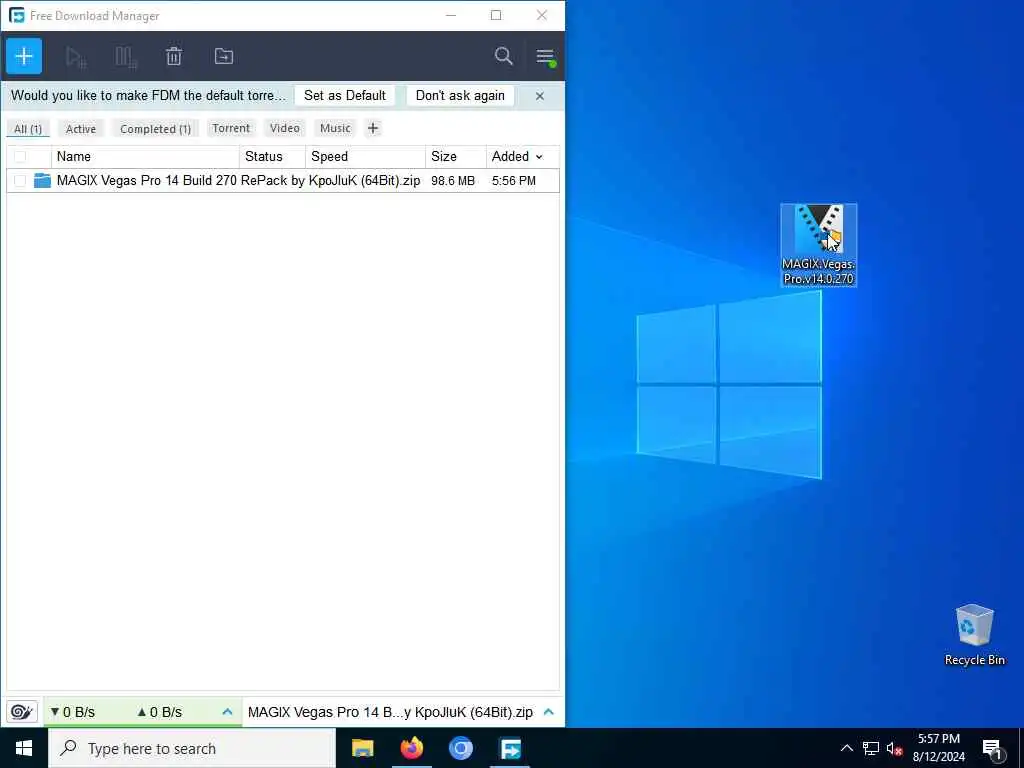Toggle Added column sort arrow
The height and width of the screenshot is (768, 1024).
(539, 157)
